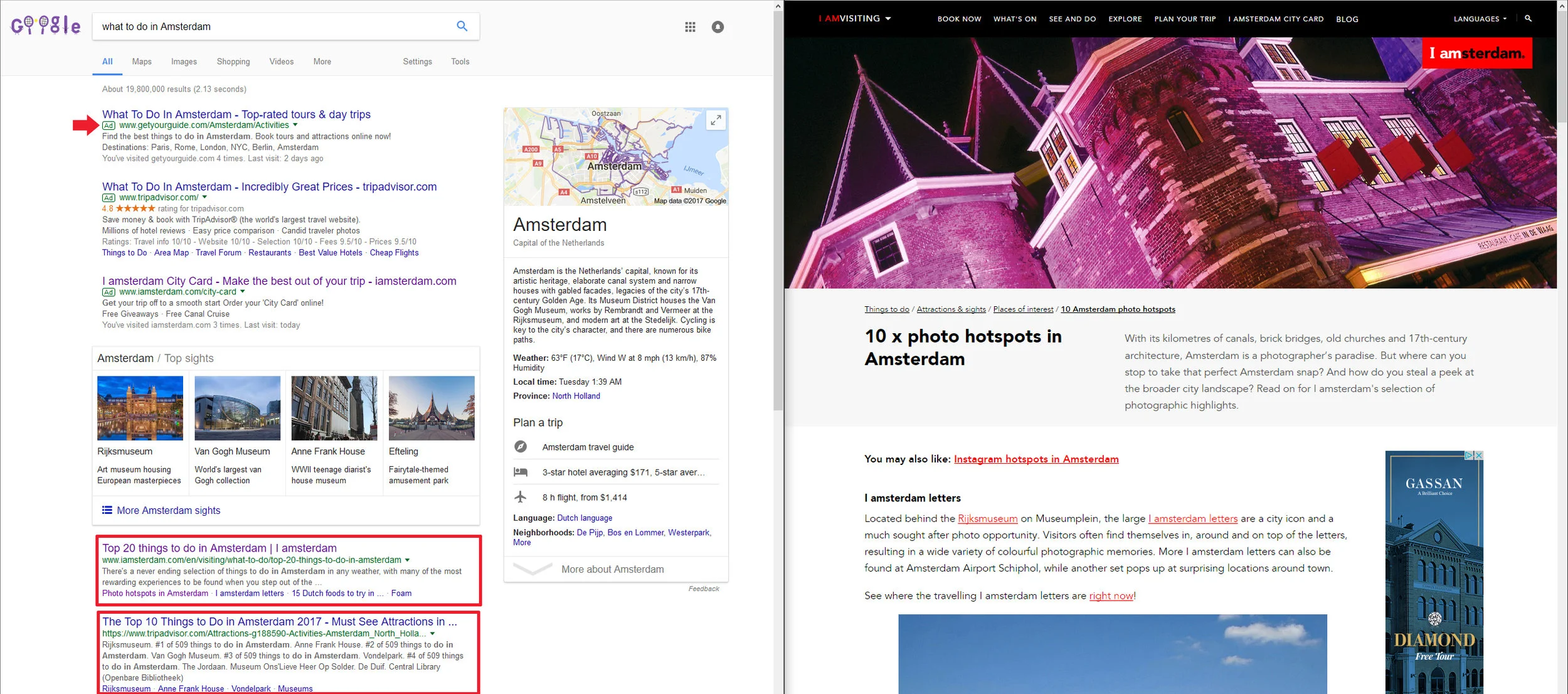
Task: Open 'Top 20 things to do in Amsterdam' result
Action: click(x=220, y=548)
